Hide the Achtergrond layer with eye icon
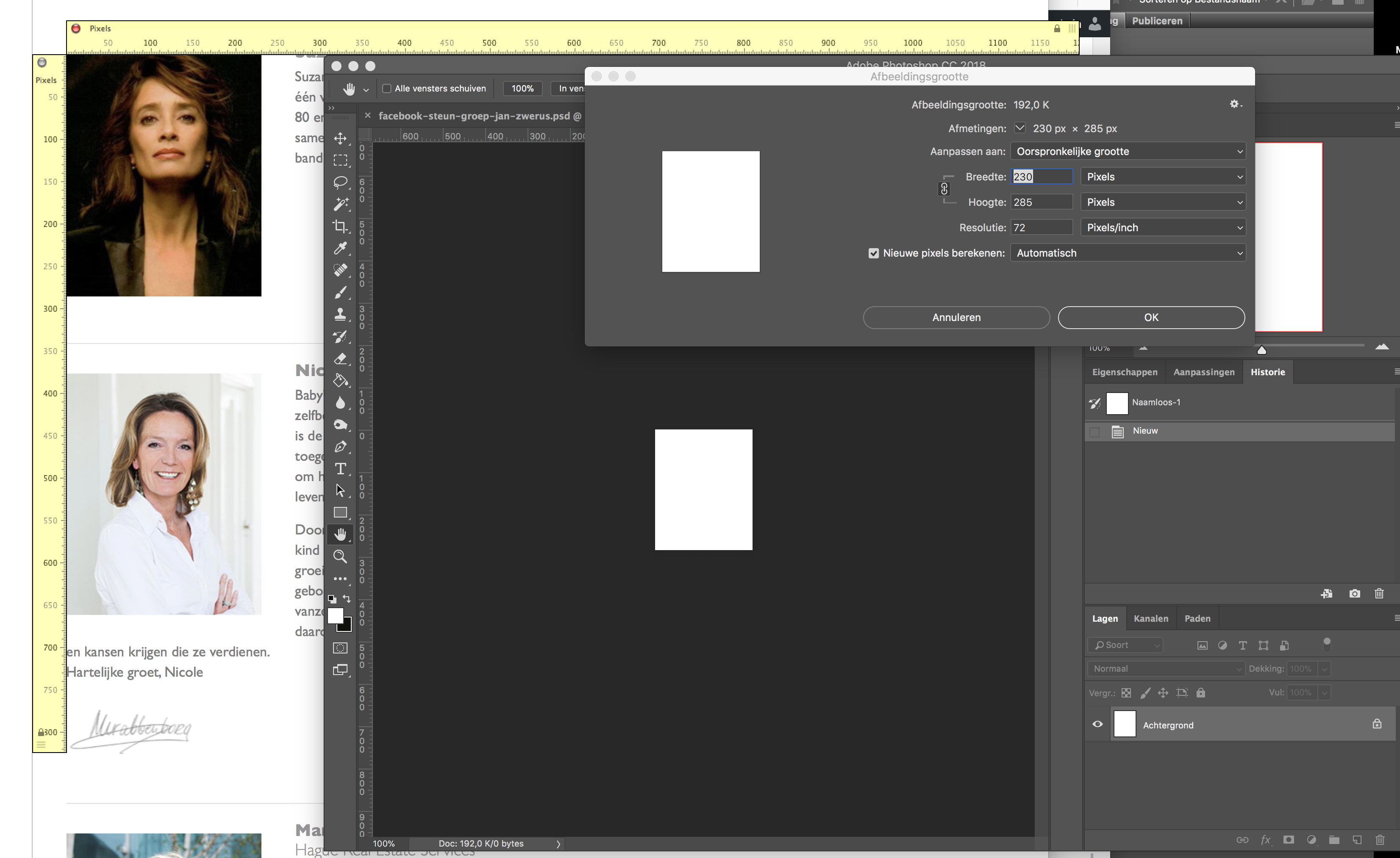This screenshot has height=858, width=1400. pyautogui.click(x=1098, y=724)
